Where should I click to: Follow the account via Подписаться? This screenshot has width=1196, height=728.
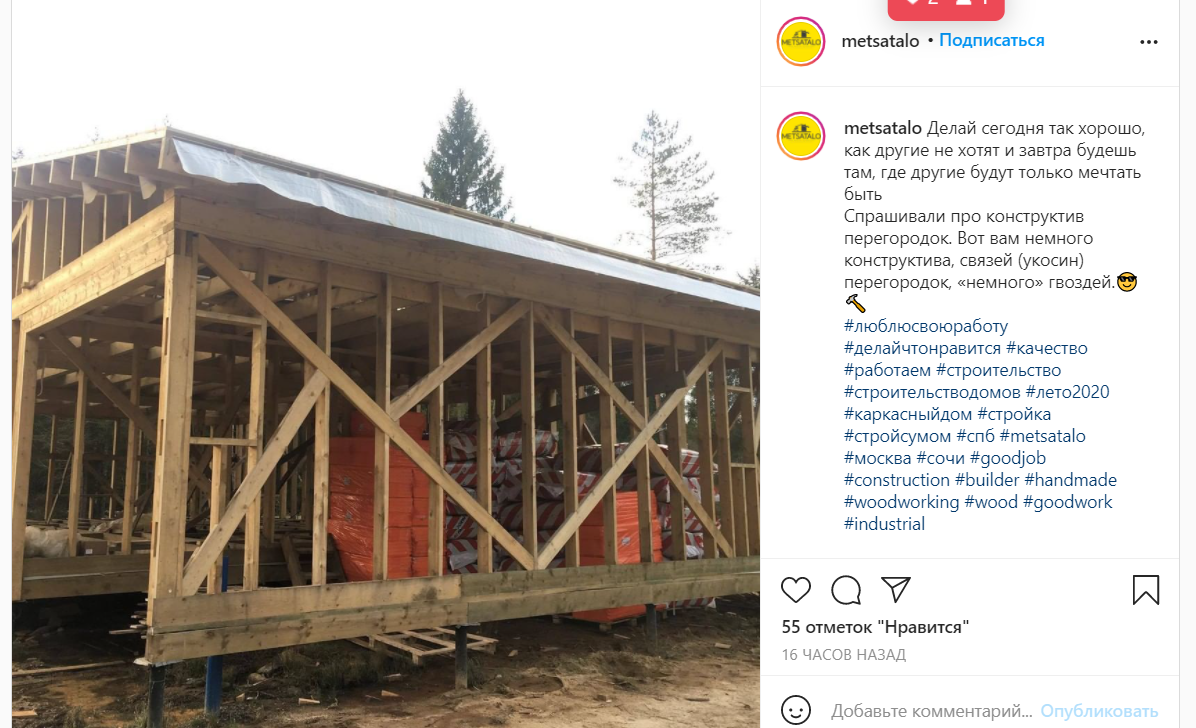(x=991, y=40)
